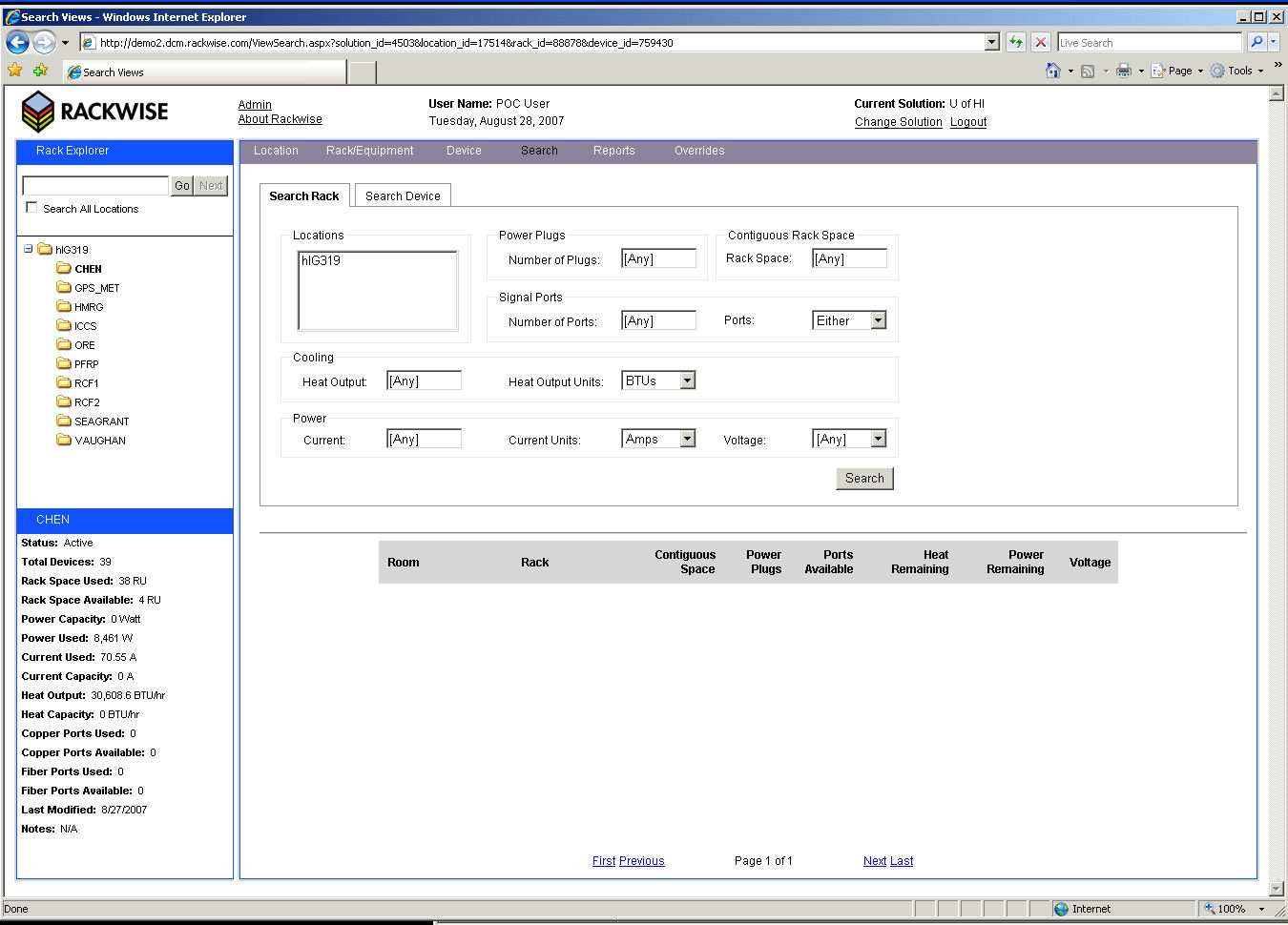Open the SEAGRANT folder icon
Screen dimensions: 1288x925
point(64,421)
